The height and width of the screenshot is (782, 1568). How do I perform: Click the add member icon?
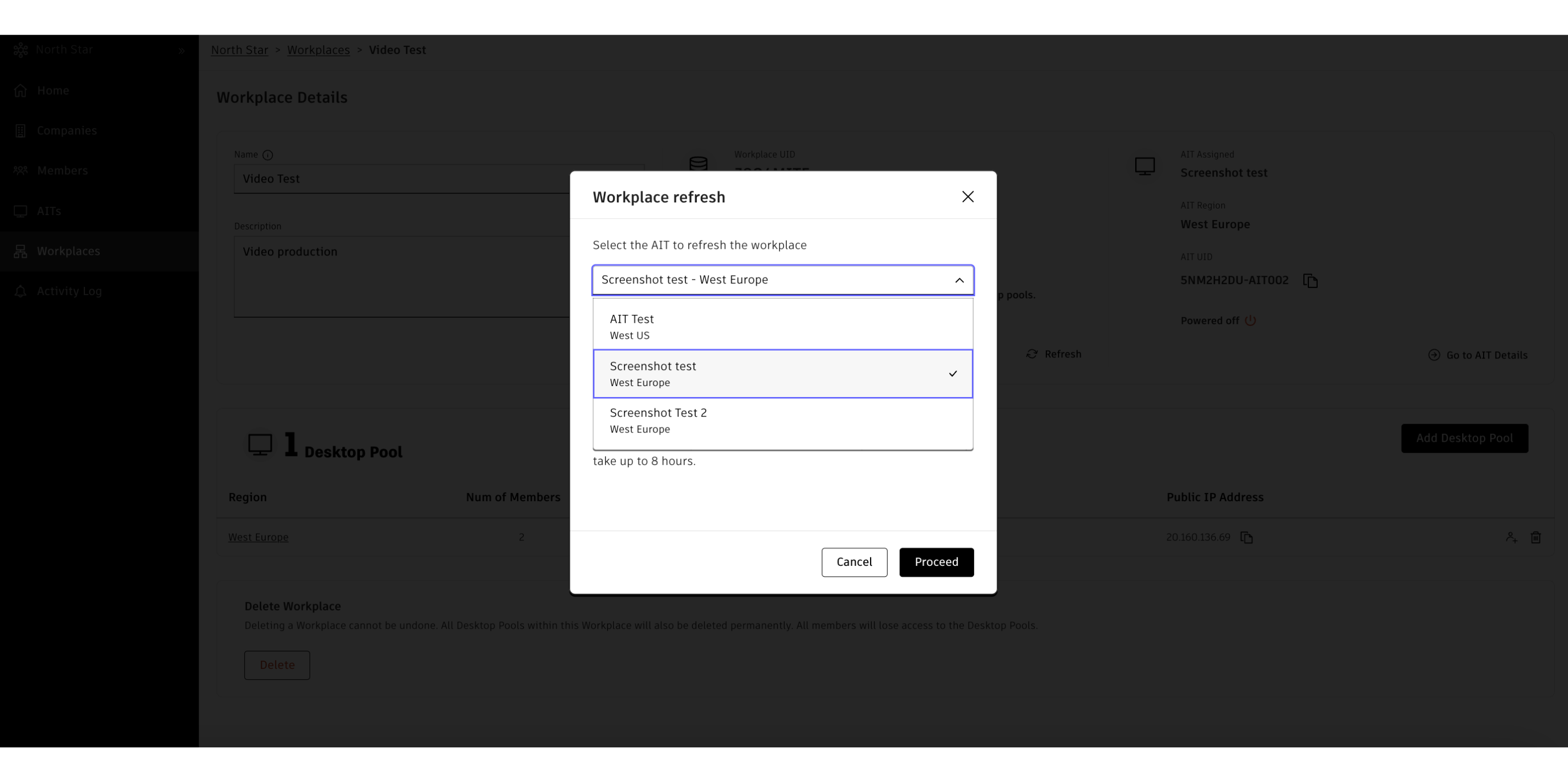click(1511, 538)
